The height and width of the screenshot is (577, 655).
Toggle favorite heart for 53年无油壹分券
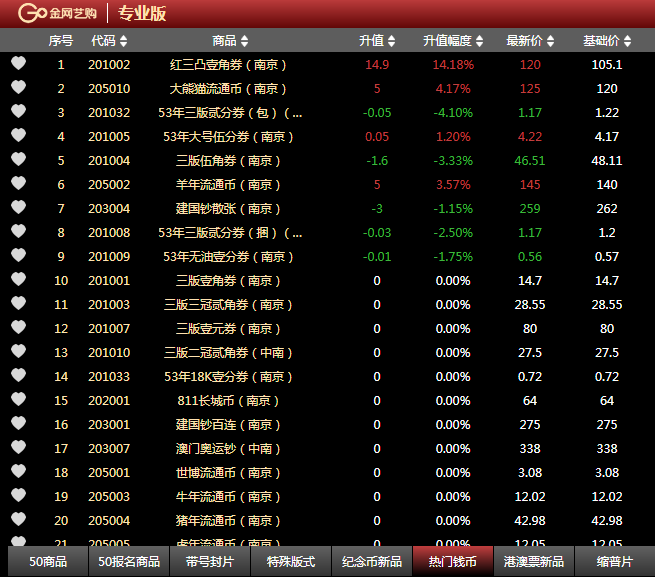[x=18, y=255]
